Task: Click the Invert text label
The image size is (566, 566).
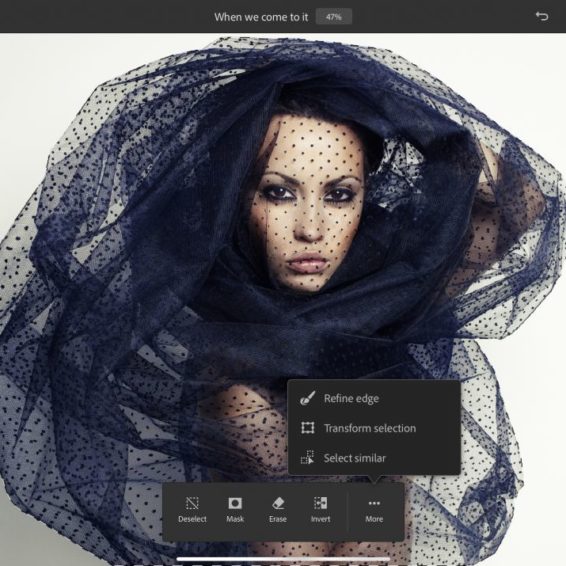Action: click(x=321, y=519)
